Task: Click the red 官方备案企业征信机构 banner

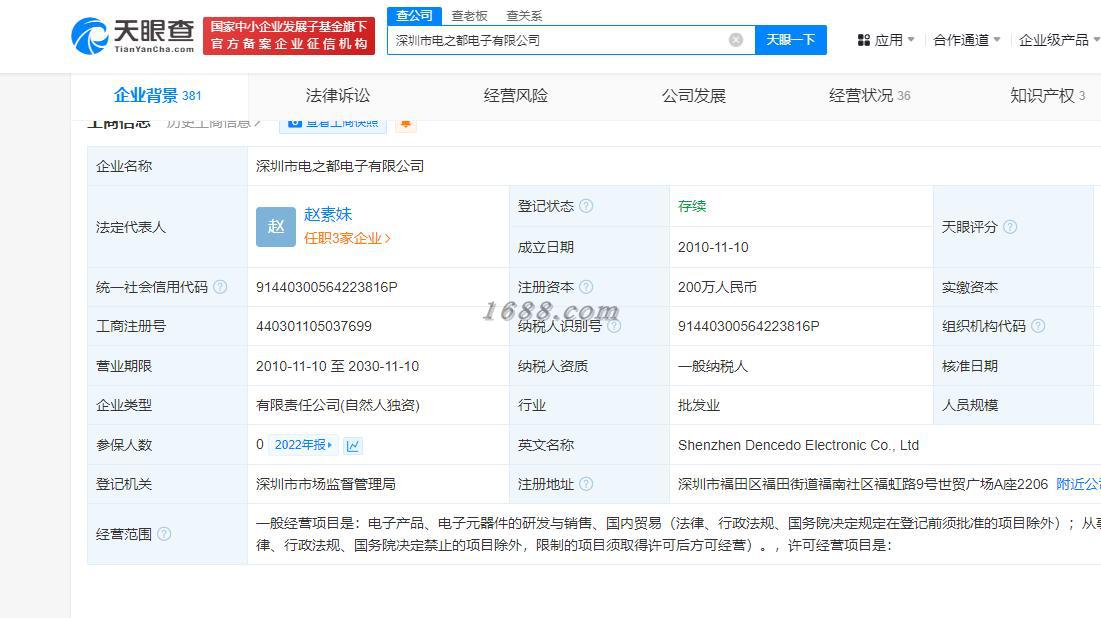Action: [x=289, y=36]
